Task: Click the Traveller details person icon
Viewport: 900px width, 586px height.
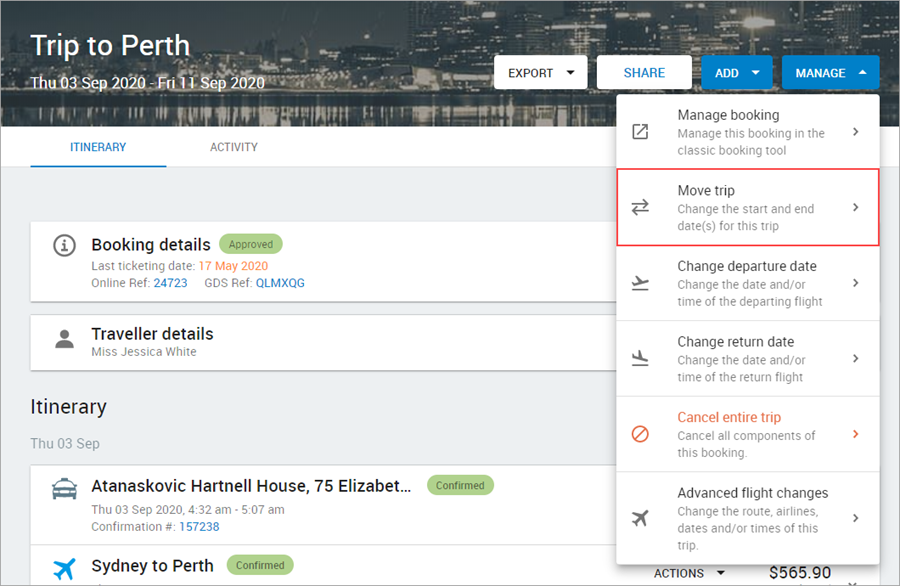Action: click(x=65, y=338)
